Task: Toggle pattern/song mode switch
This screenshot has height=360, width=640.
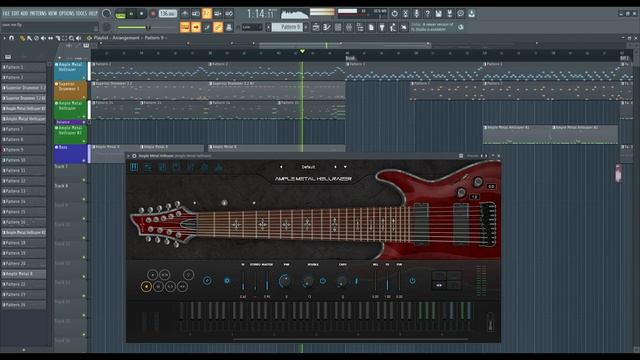Action: tap(120, 14)
